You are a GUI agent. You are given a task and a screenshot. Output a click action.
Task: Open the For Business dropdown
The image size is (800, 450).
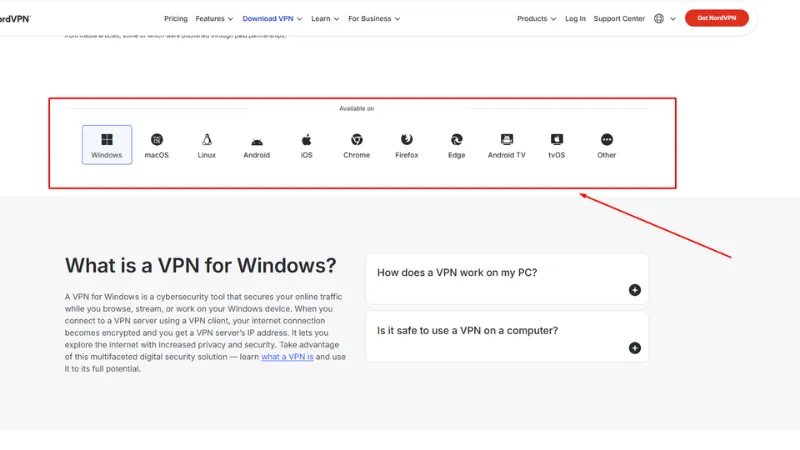(374, 18)
